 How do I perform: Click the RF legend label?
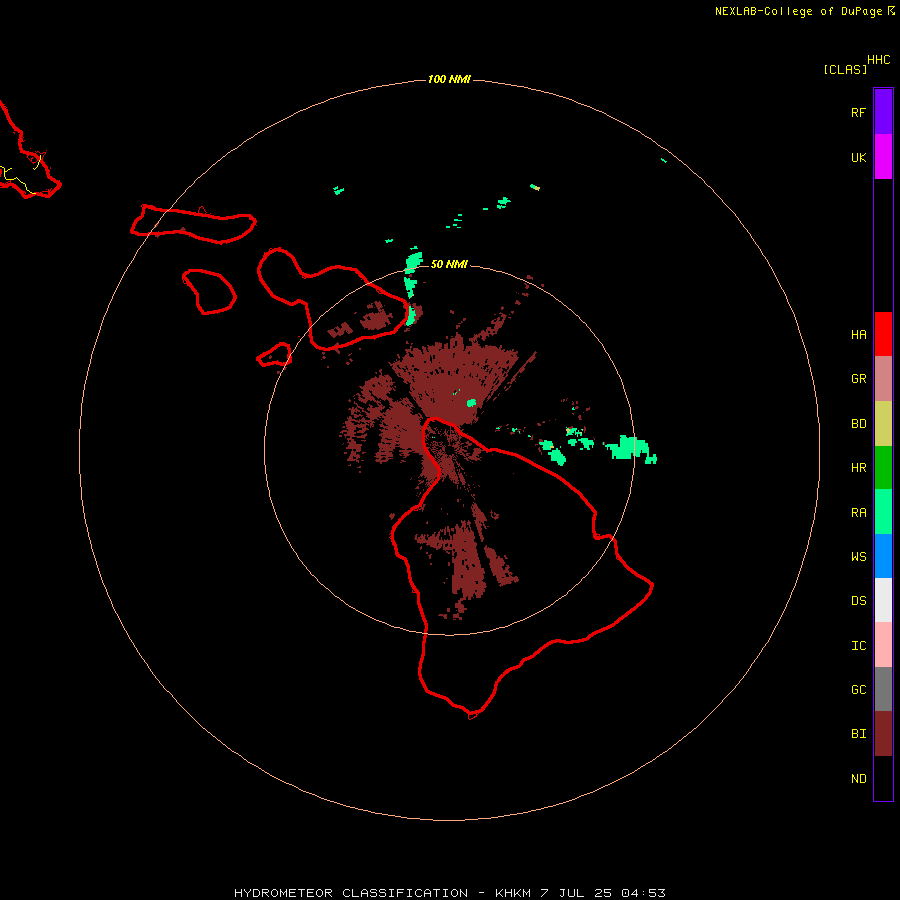click(x=858, y=112)
